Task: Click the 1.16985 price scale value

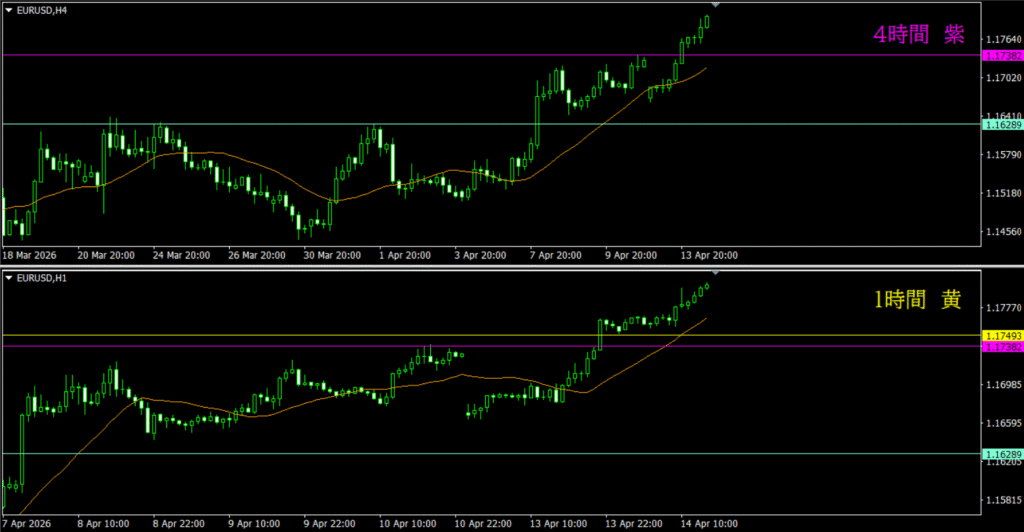Action: tap(1001, 385)
